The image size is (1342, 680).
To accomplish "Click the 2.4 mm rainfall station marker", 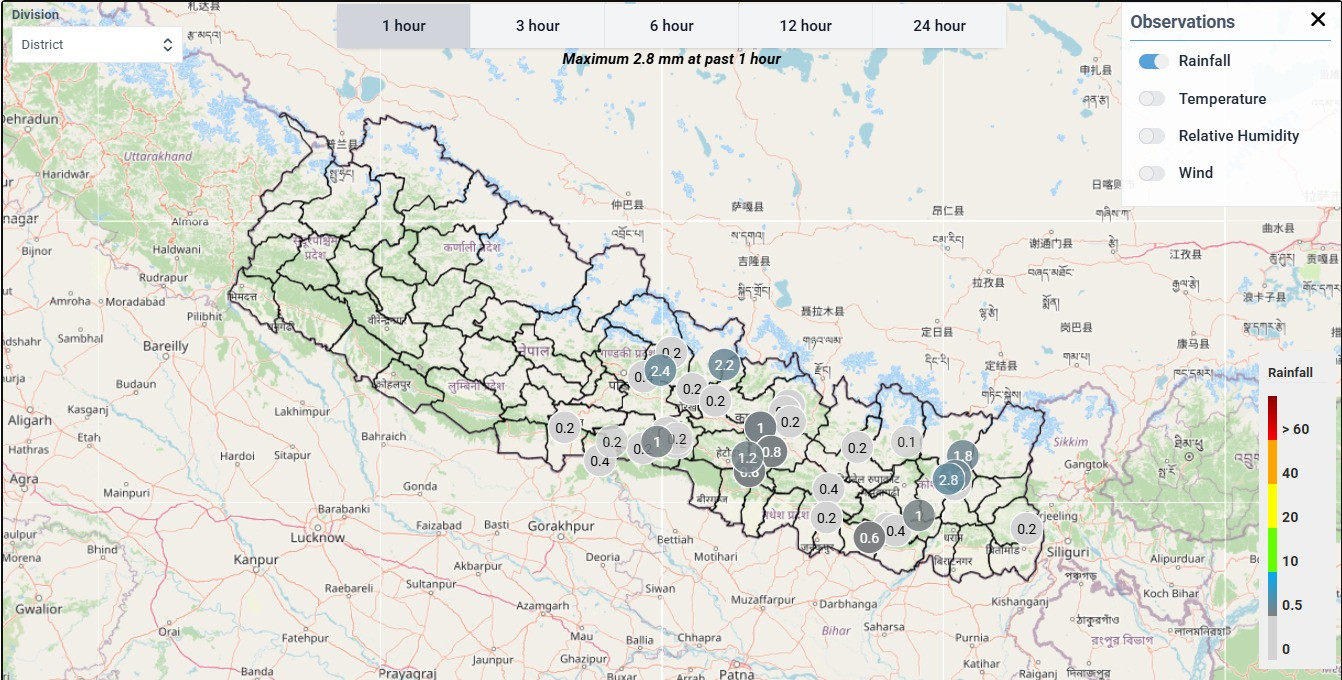I will 659,371.
